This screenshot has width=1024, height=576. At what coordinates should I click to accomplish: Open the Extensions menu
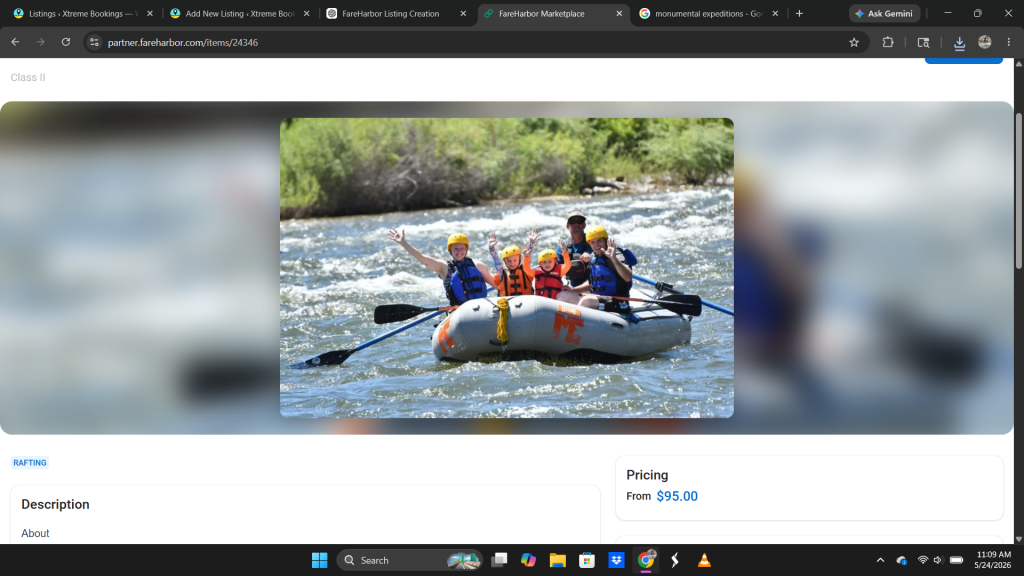pyautogui.click(x=888, y=42)
